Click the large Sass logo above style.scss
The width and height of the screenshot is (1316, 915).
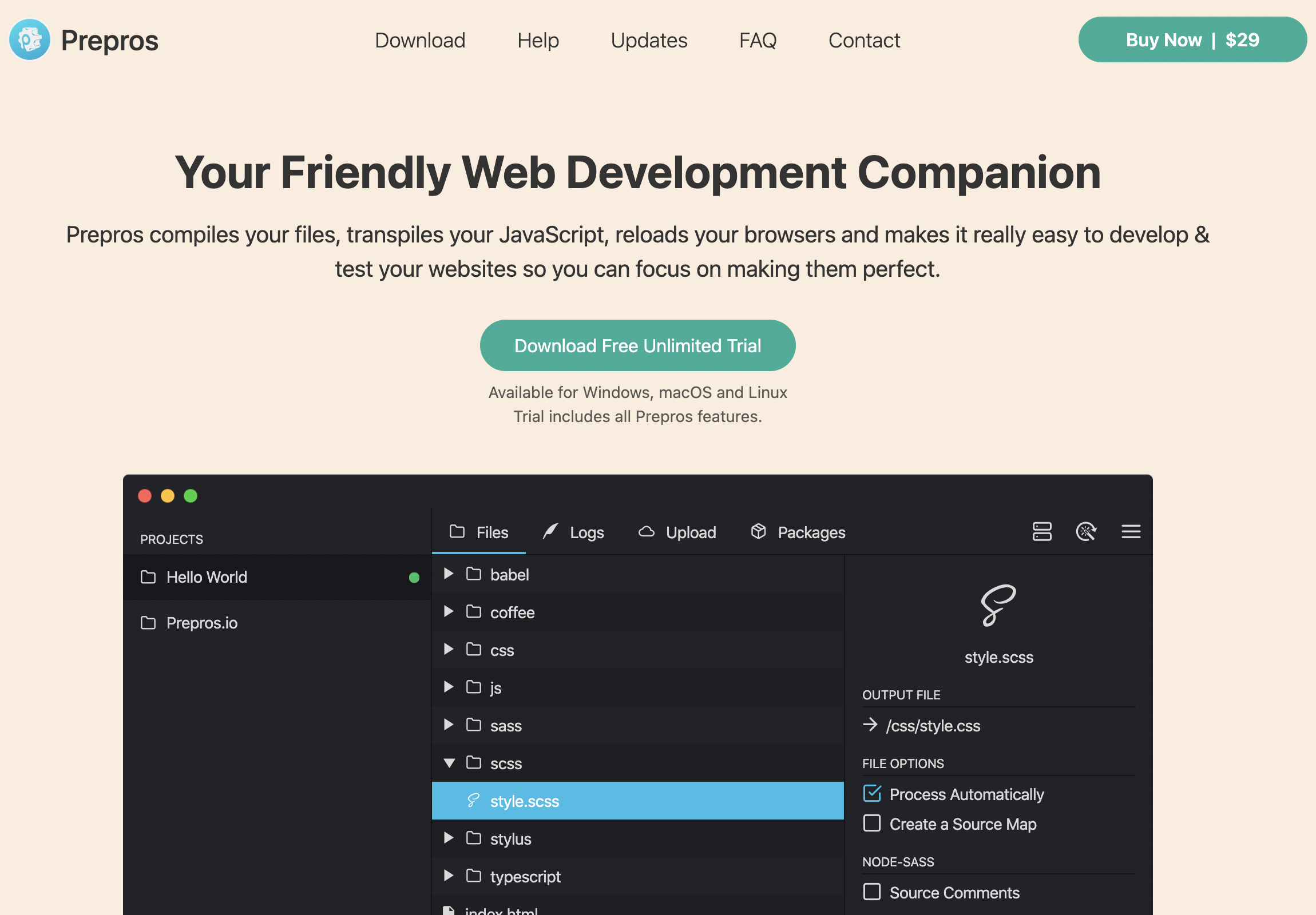(x=998, y=606)
